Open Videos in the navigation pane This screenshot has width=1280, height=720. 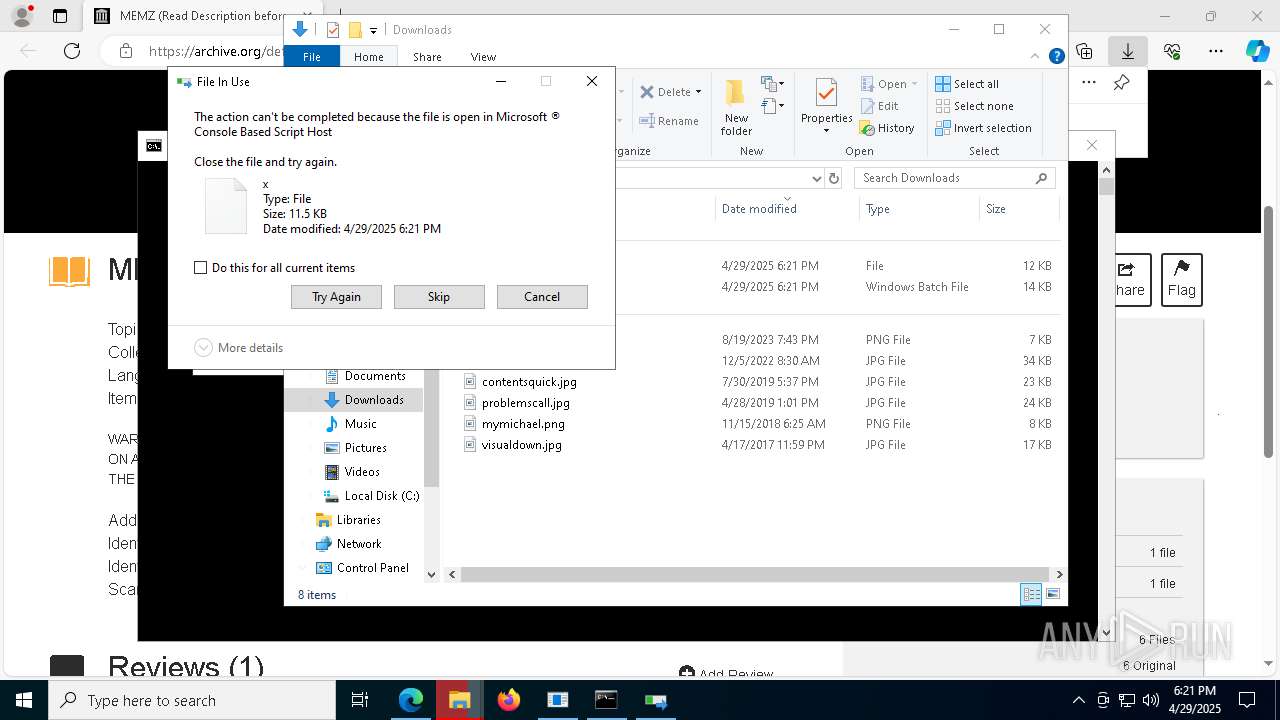362,472
